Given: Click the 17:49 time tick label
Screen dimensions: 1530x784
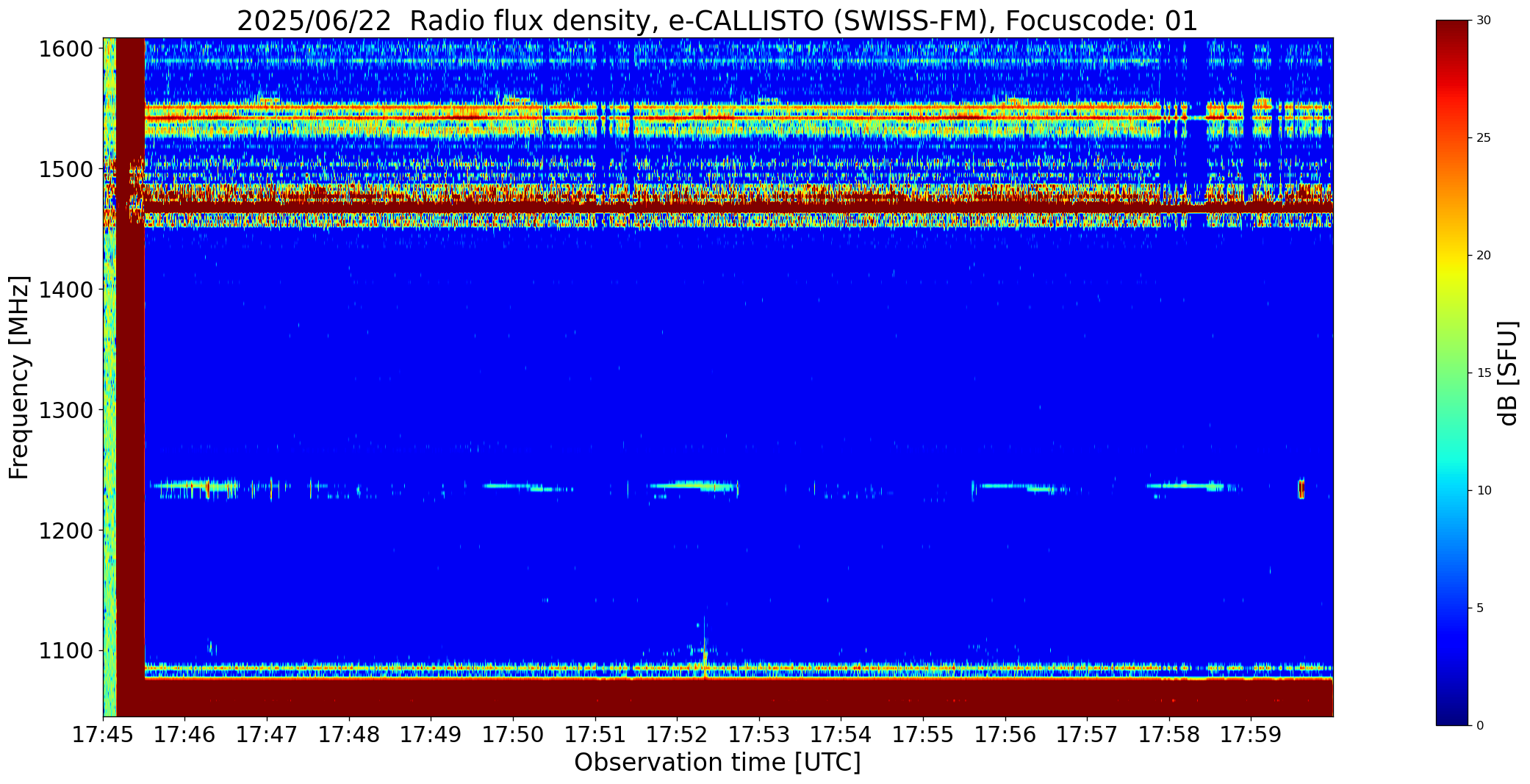Looking at the screenshot, I should (431, 735).
